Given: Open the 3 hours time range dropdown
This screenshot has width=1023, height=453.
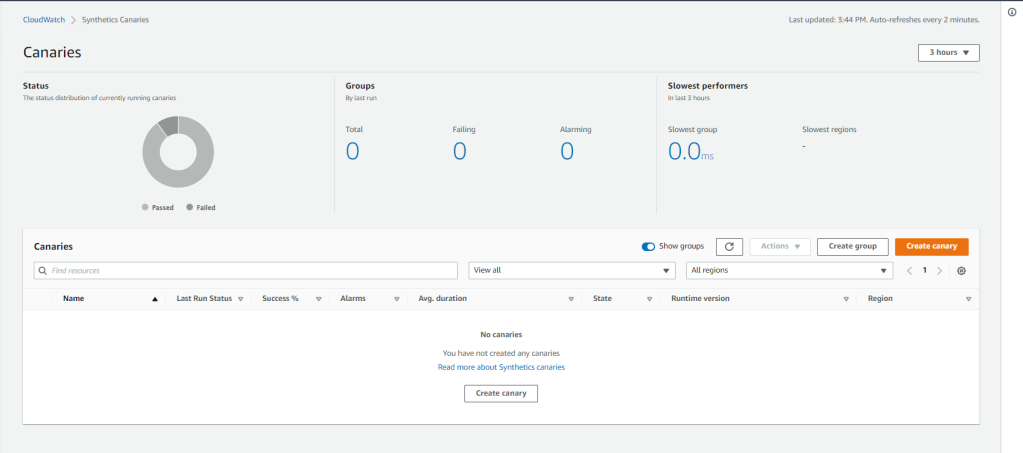Looking at the screenshot, I should (x=948, y=53).
